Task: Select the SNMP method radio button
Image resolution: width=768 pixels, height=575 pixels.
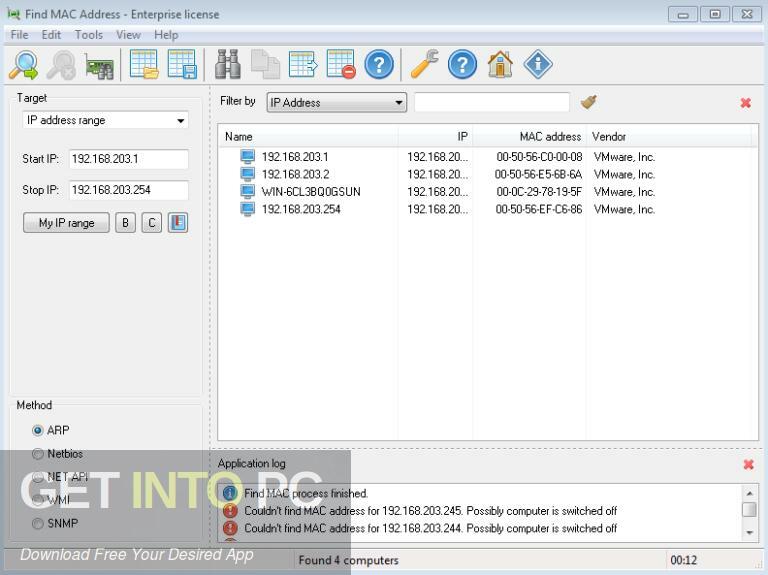Action: click(37, 523)
